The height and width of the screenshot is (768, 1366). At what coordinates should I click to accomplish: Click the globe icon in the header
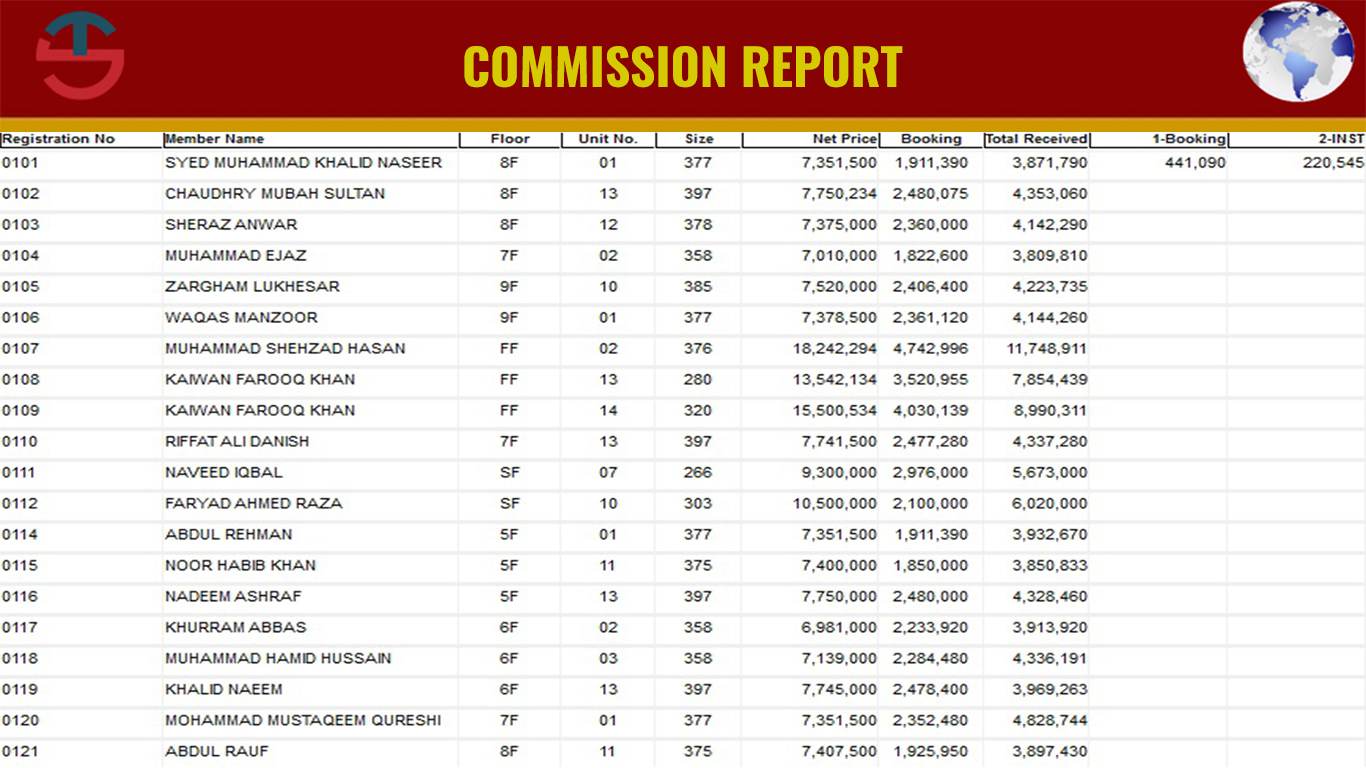coord(1297,52)
